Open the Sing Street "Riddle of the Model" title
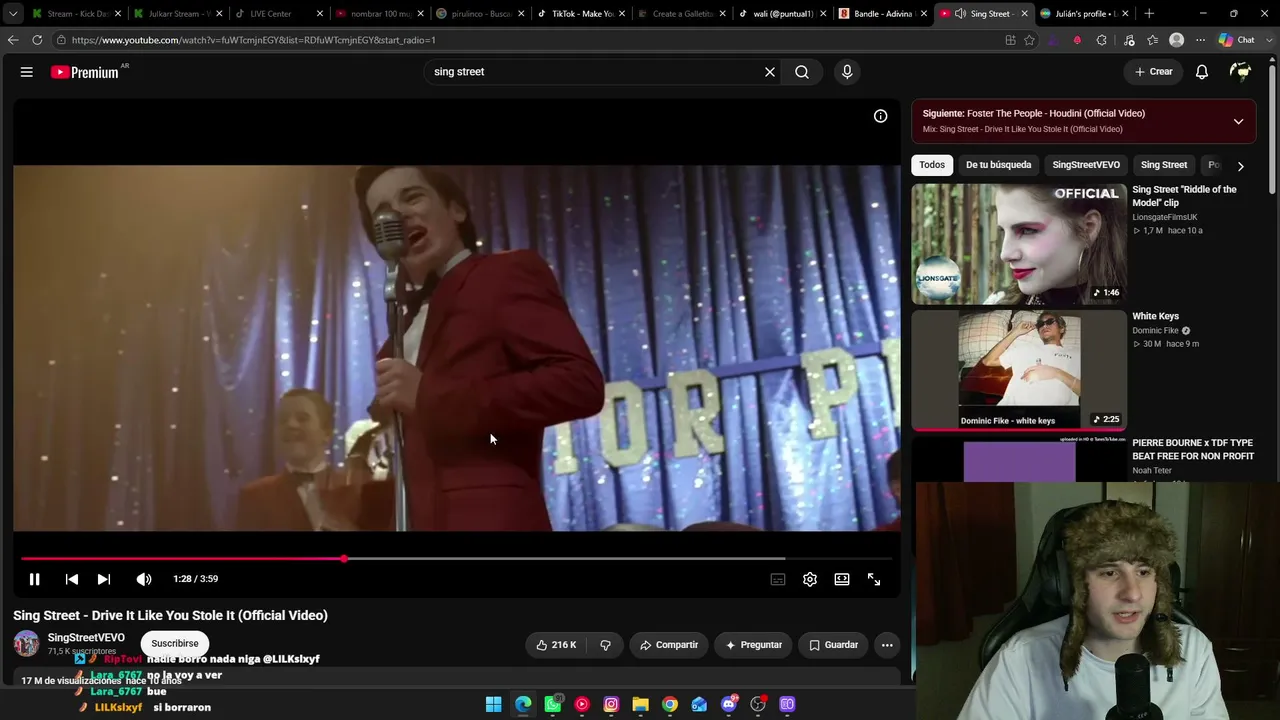1280x720 pixels. click(x=1184, y=196)
